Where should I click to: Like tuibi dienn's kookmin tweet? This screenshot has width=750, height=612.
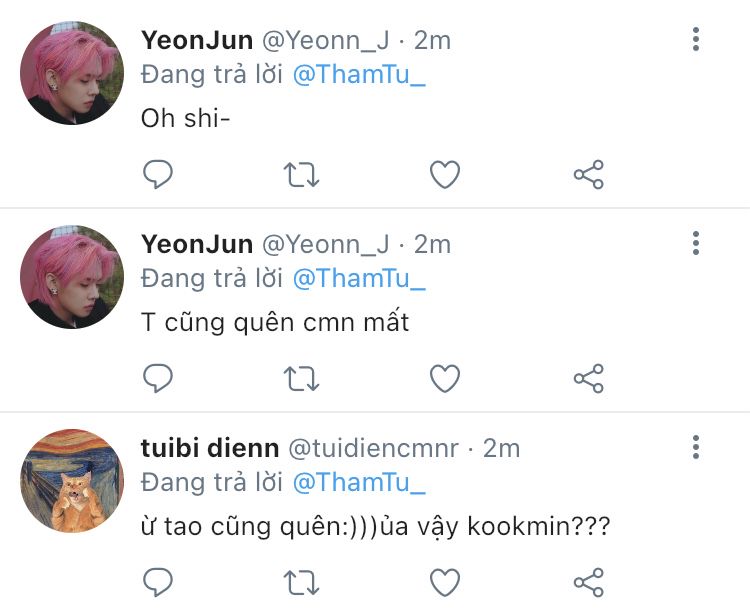[445, 582]
